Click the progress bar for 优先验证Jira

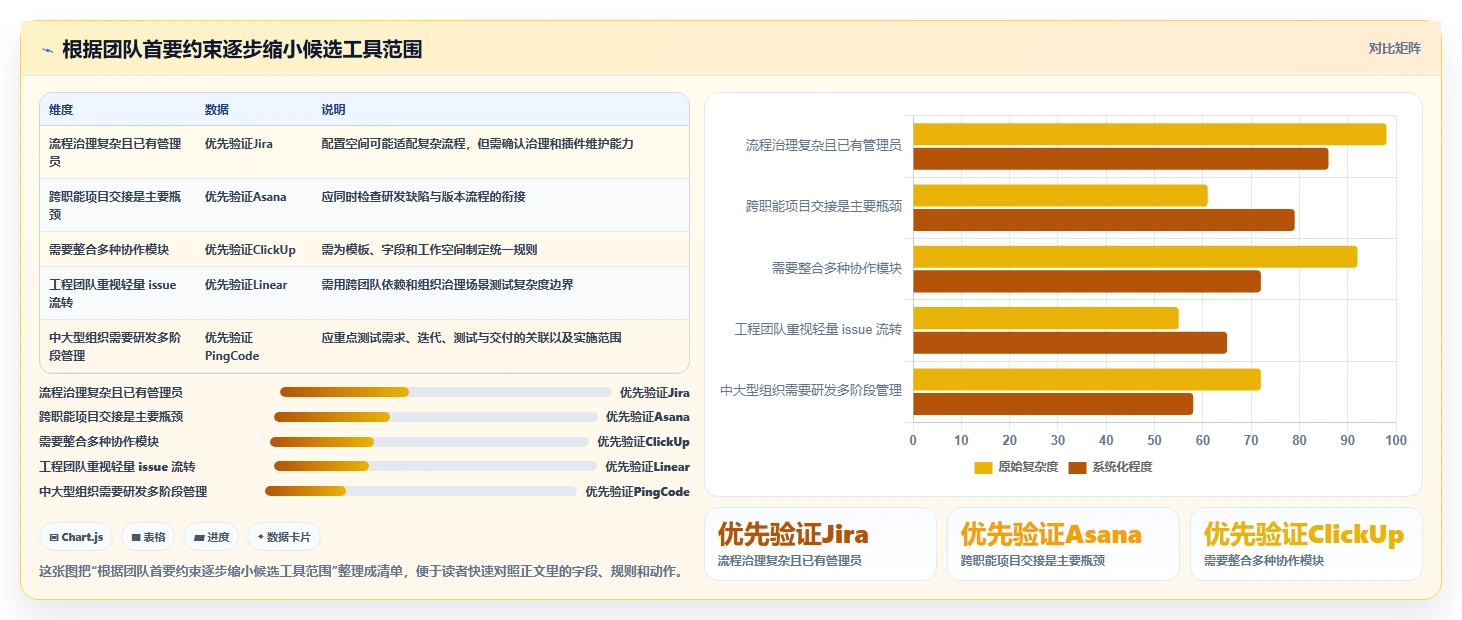(x=445, y=392)
